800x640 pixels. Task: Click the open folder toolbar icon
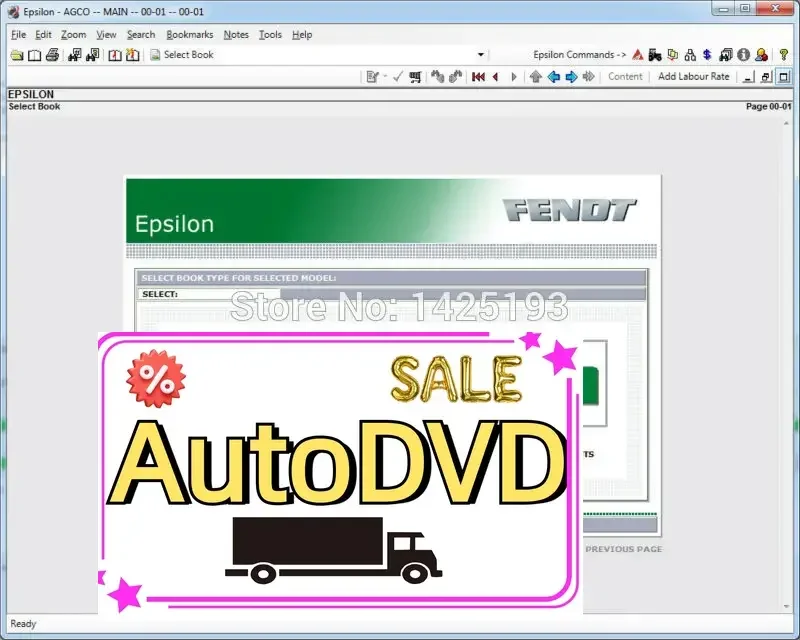click(x=17, y=55)
